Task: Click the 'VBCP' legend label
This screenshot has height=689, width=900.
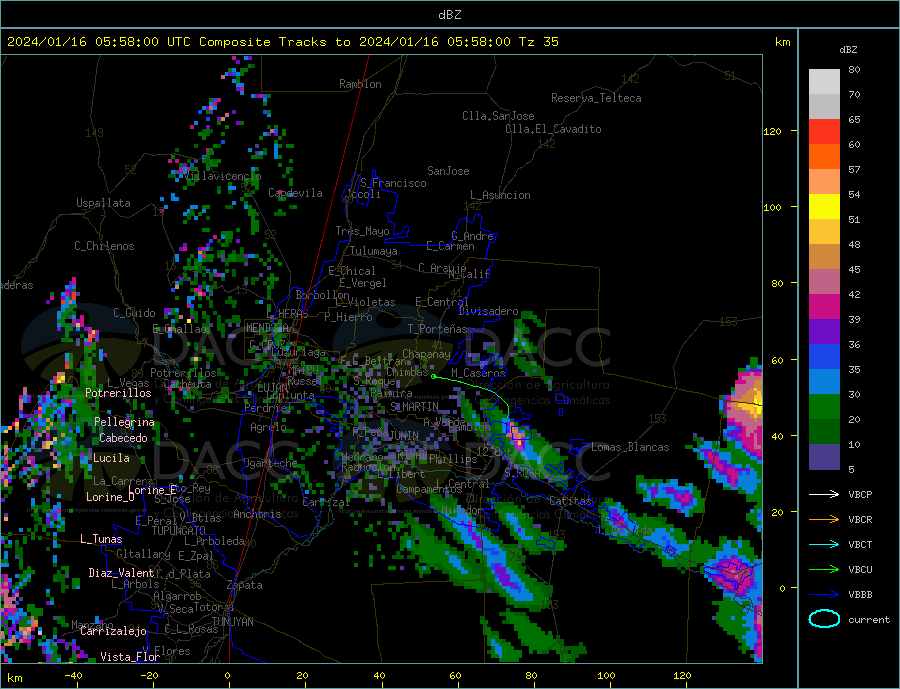Action: point(860,494)
